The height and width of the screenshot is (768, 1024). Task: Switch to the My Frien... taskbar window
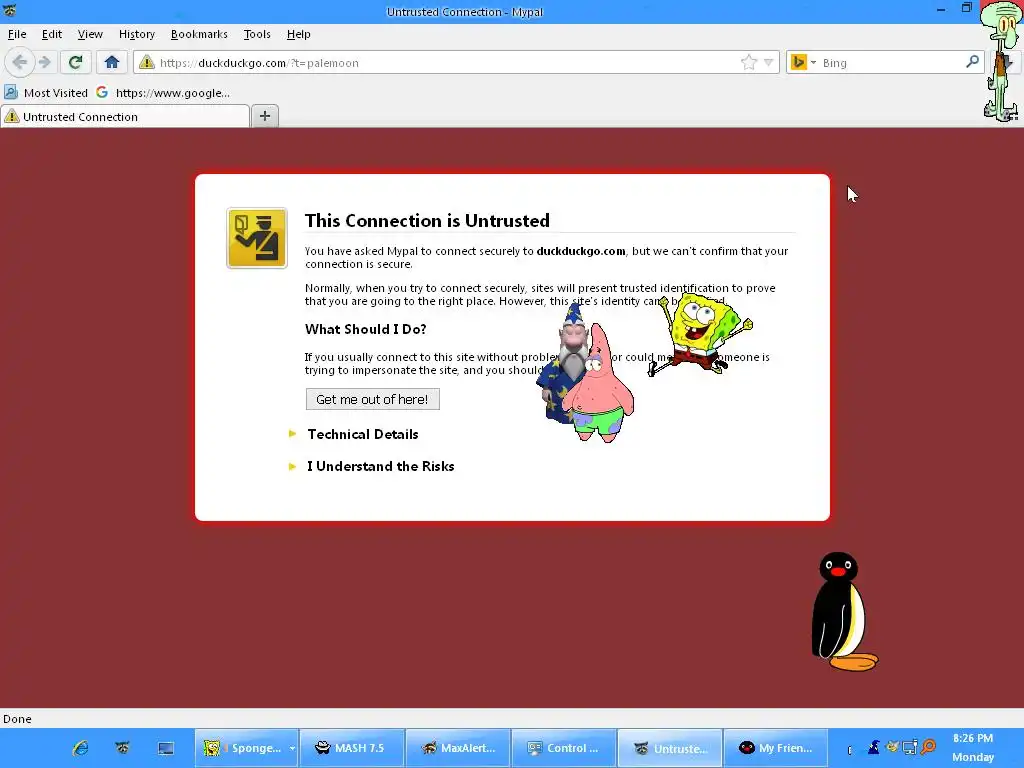(776, 748)
